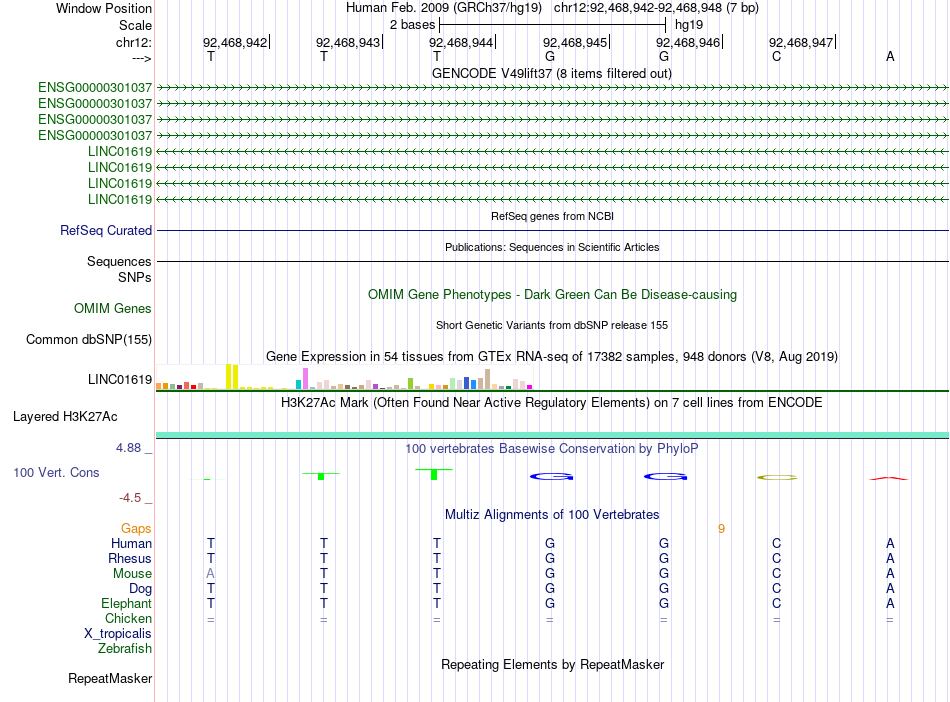This screenshot has height=702, width=950.
Task: Click the assembly title 'Human Feb. 2009 (GRCh37/hg19)'
Action: [443, 8]
